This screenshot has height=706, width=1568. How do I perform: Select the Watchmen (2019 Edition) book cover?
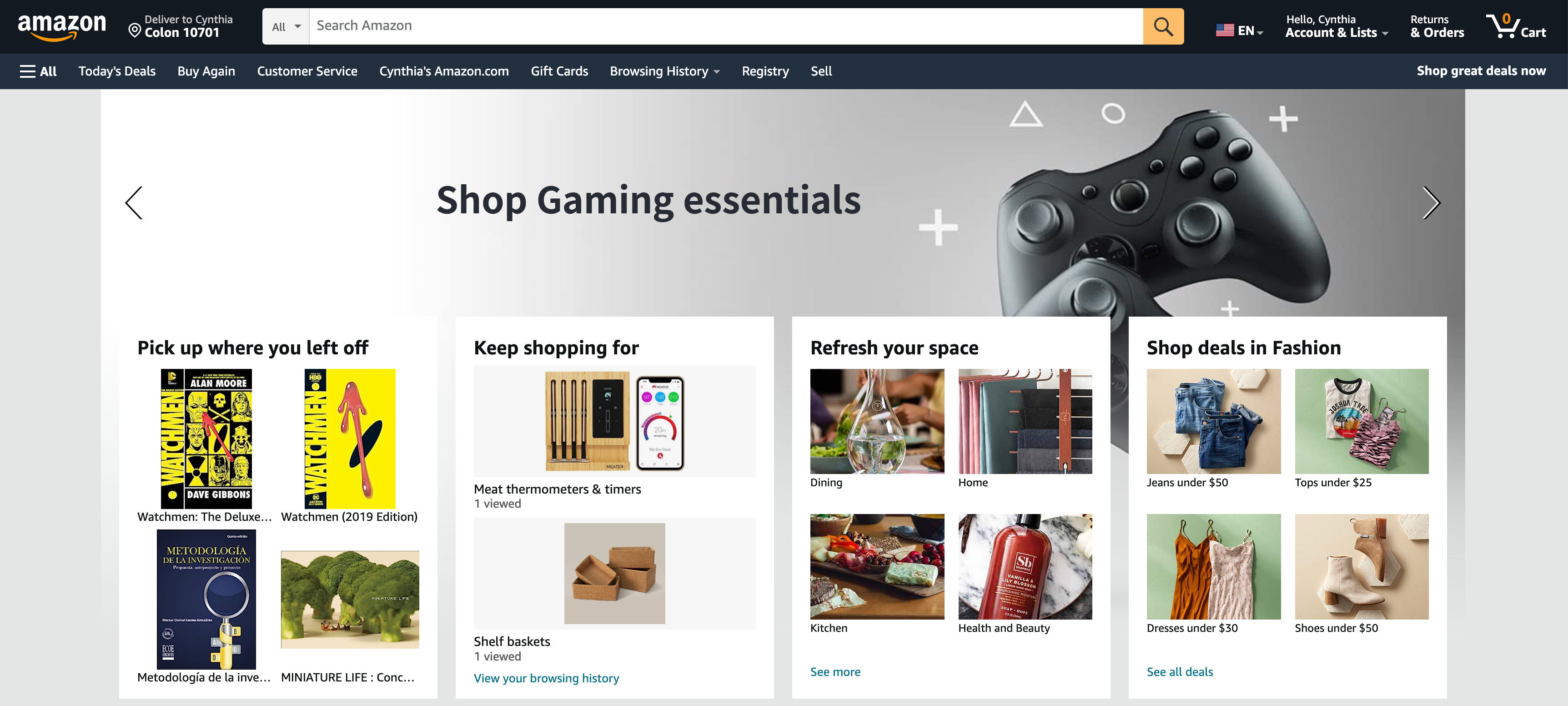point(349,439)
